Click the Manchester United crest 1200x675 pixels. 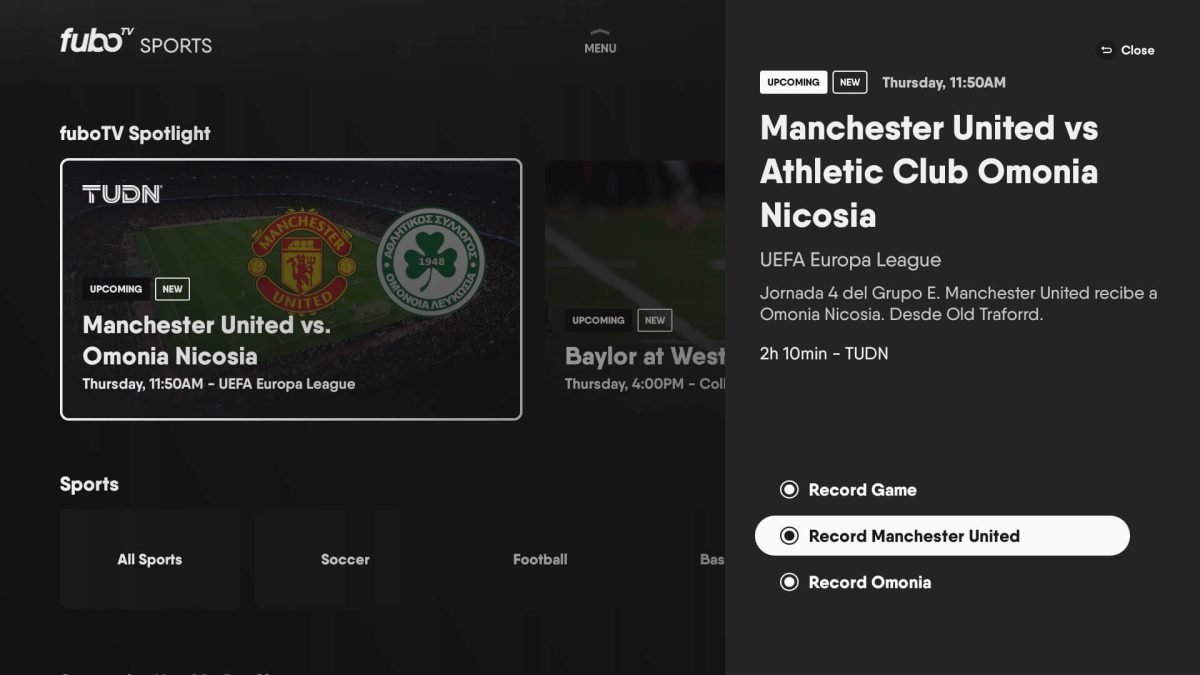pyautogui.click(x=302, y=260)
